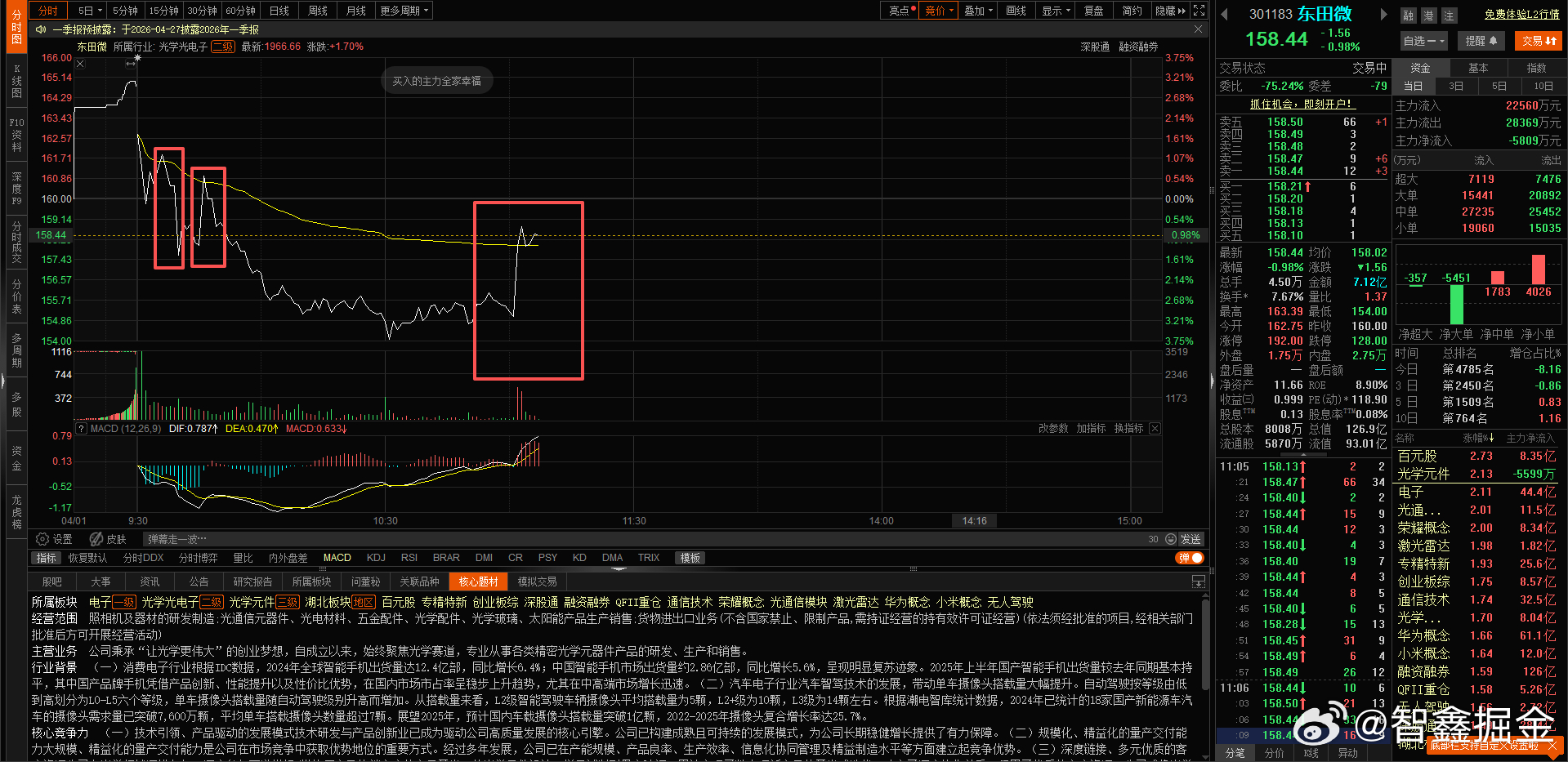Expand the 更多周期 dropdown
The image size is (1568, 762).
tap(404, 11)
